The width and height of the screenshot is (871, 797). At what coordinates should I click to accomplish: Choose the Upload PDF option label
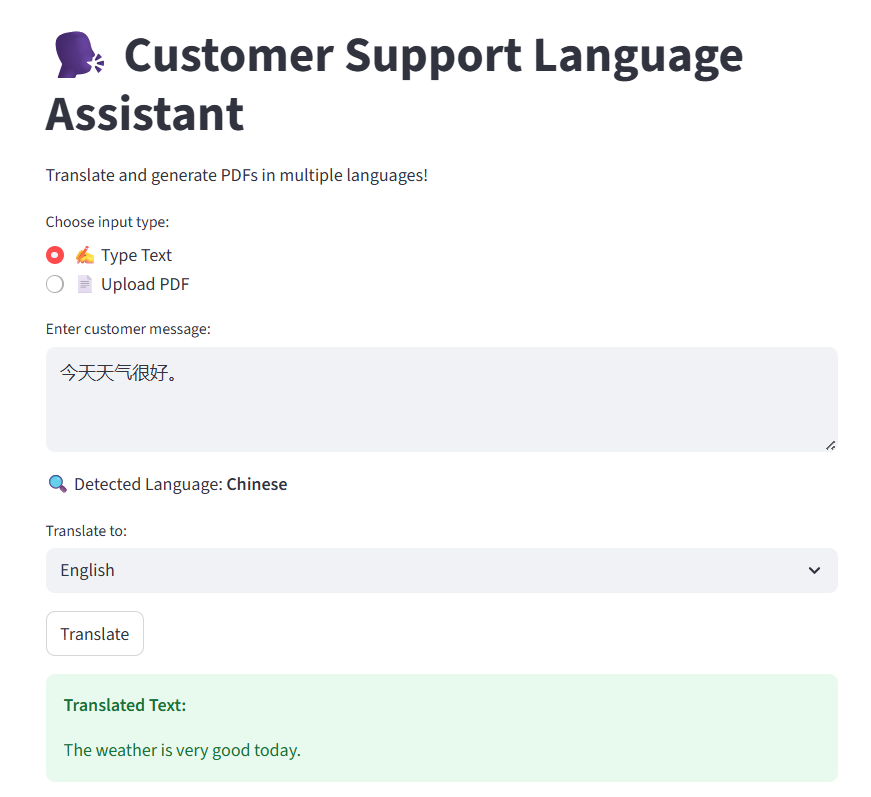[x=145, y=284]
